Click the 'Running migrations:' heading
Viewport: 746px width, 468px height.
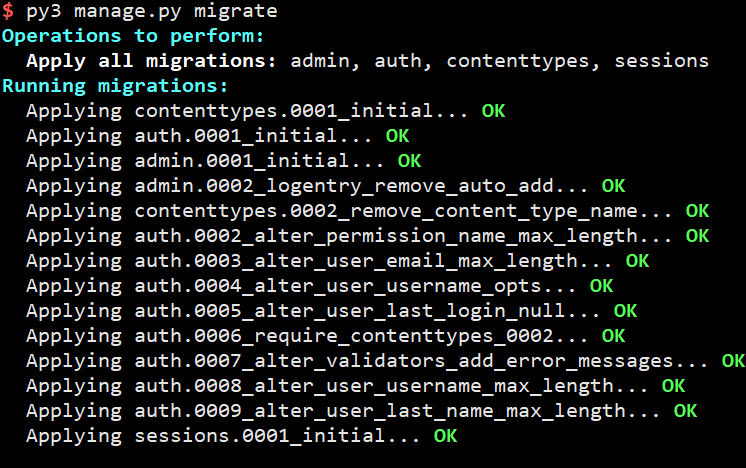pos(115,86)
